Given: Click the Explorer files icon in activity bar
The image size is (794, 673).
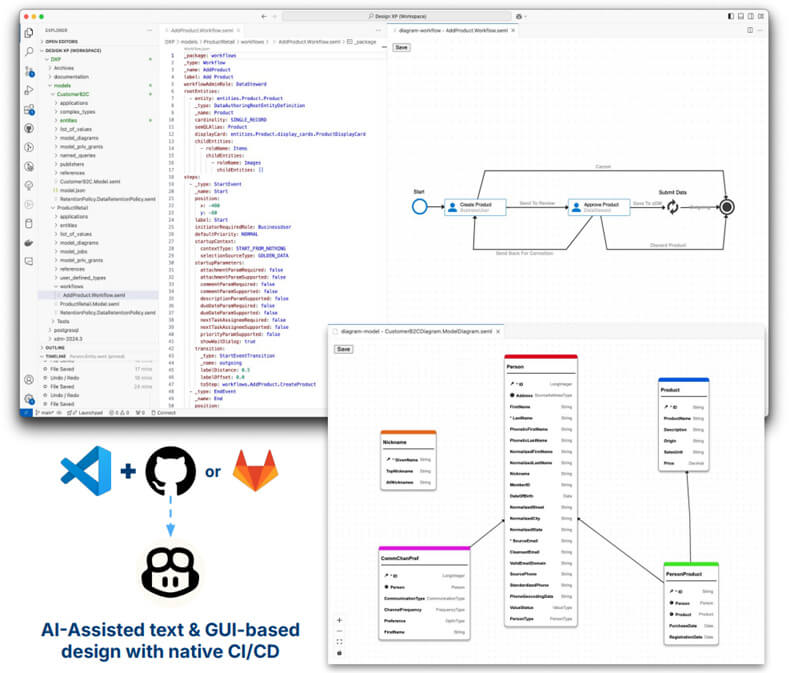Looking at the screenshot, I should [x=29, y=31].
